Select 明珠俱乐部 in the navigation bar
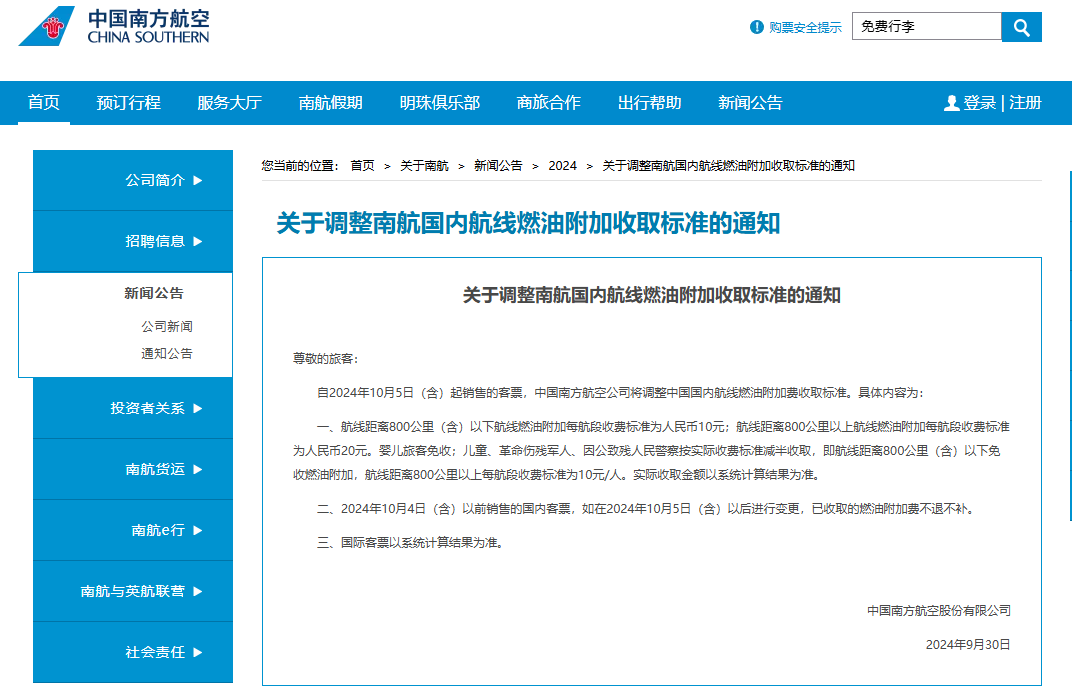1072x691 pixels. (x=439, y=103)
